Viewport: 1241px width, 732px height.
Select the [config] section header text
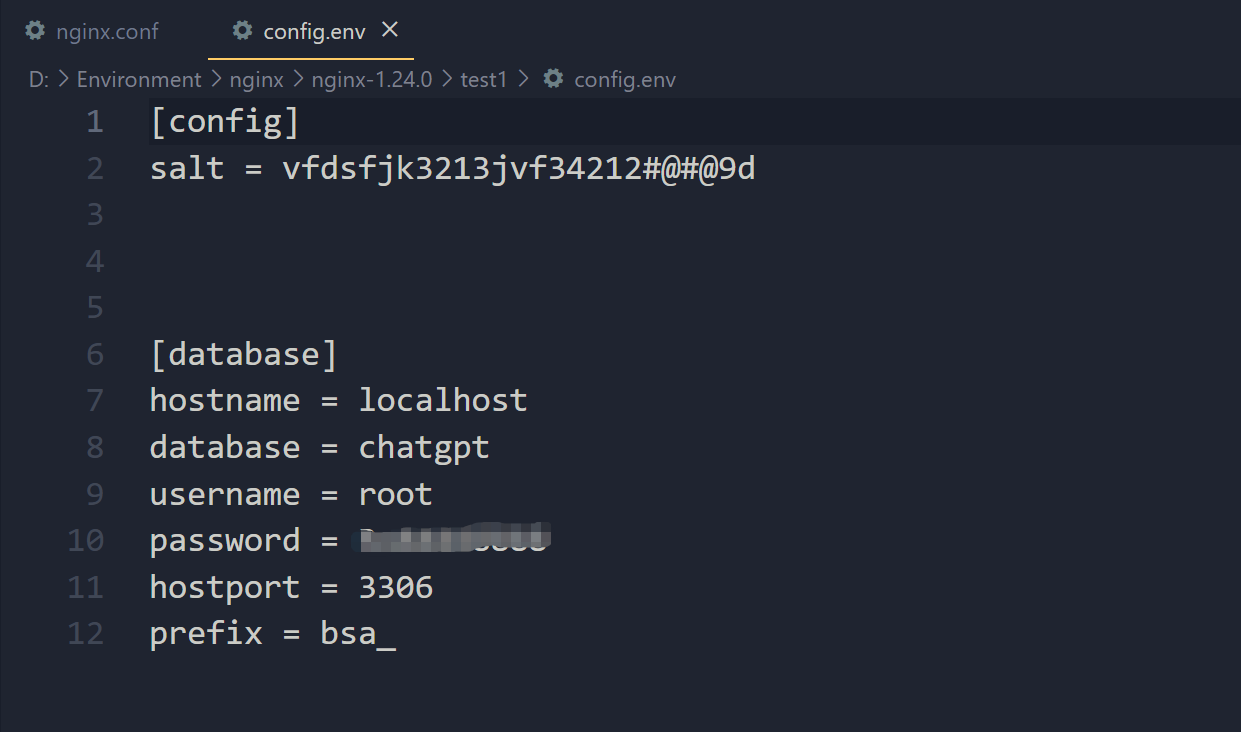225,120
